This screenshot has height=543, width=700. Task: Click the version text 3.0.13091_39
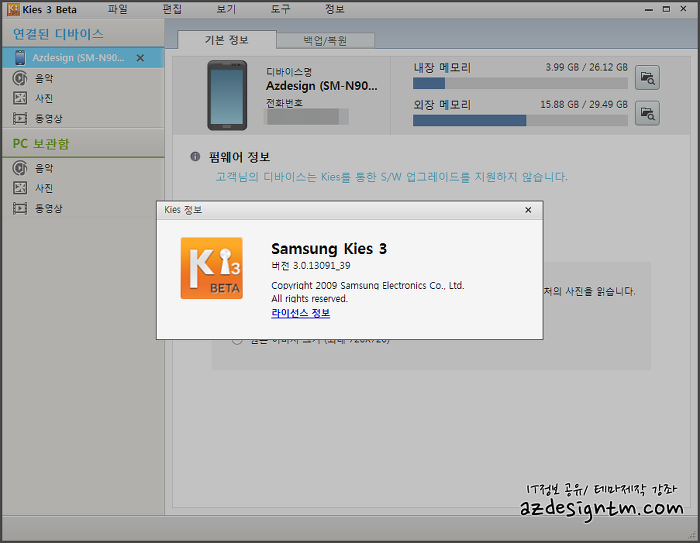321,266
